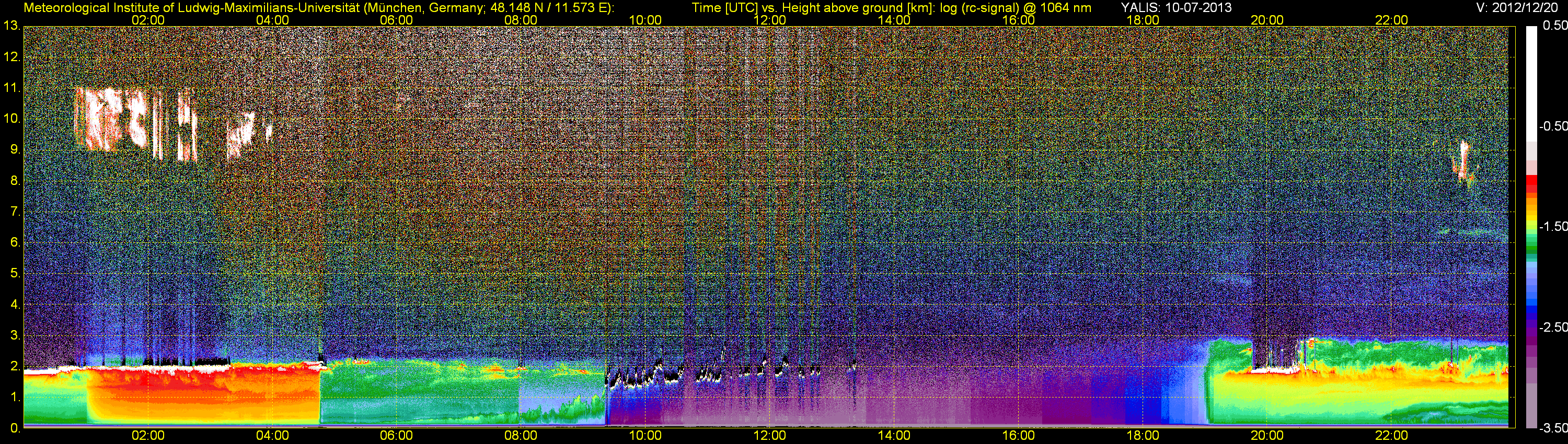The image size is (1568, 444).
Task: Pick the 4. km height axis label
Action: point(15,304)
